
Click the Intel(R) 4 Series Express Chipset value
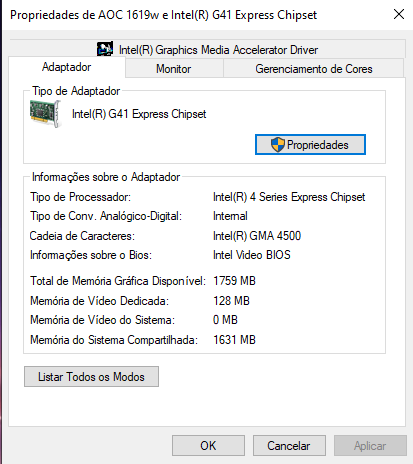289,197
